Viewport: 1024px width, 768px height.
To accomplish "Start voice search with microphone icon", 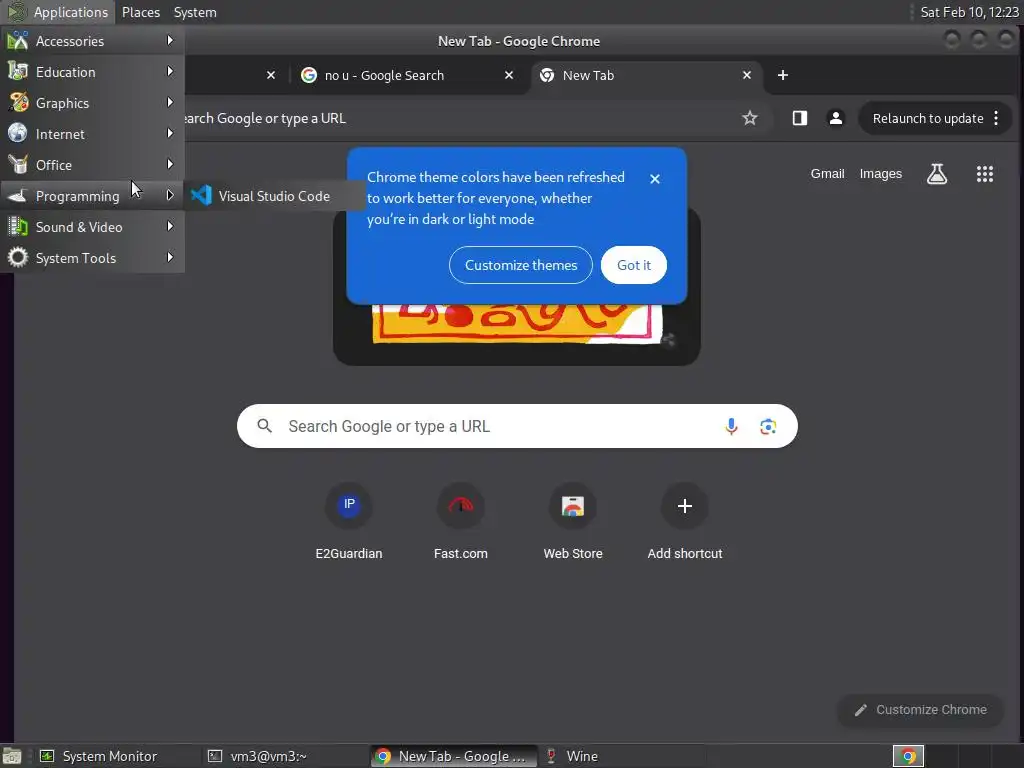I will click(731, 426).
